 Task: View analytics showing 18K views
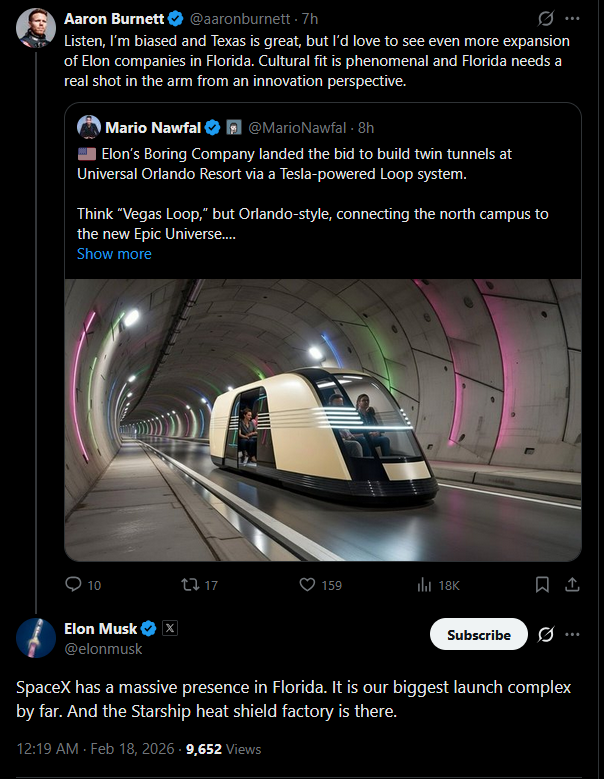pyautogui.click(x=424, y=585)
